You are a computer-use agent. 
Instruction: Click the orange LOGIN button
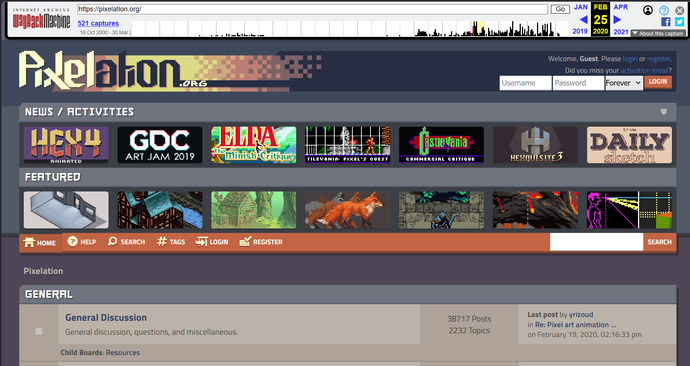click(x=658, y=82)
